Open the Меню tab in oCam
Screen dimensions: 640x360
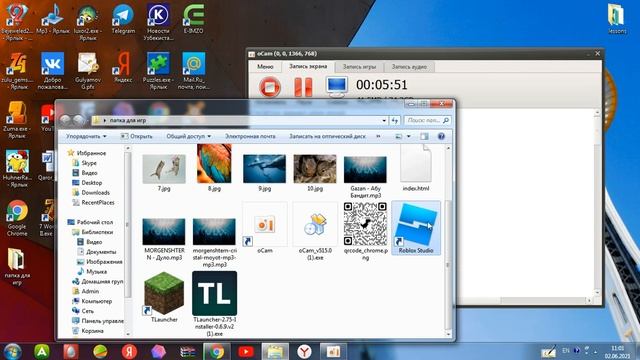pos(265,67)
